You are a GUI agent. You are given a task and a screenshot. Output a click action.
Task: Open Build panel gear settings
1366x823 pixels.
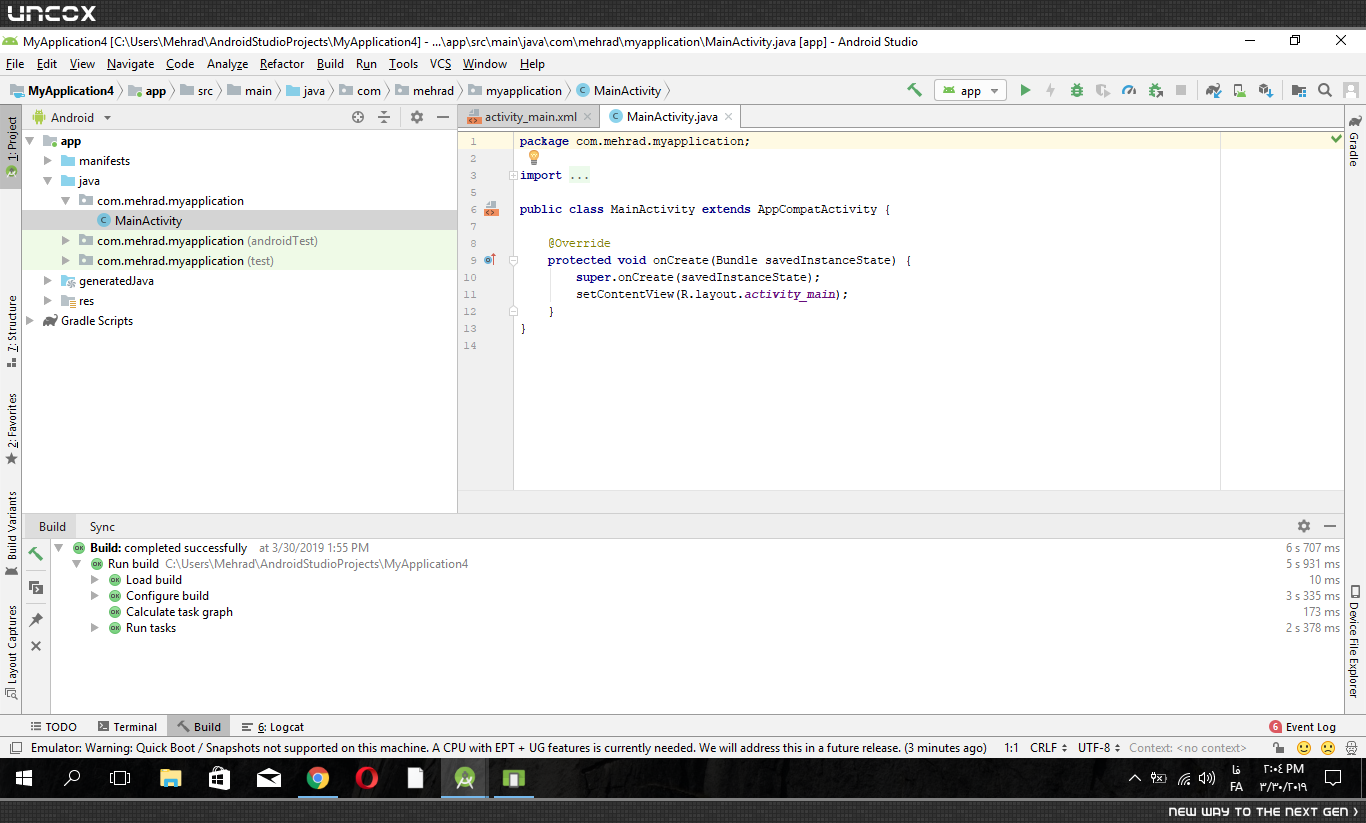click(x=1304, y=526)
